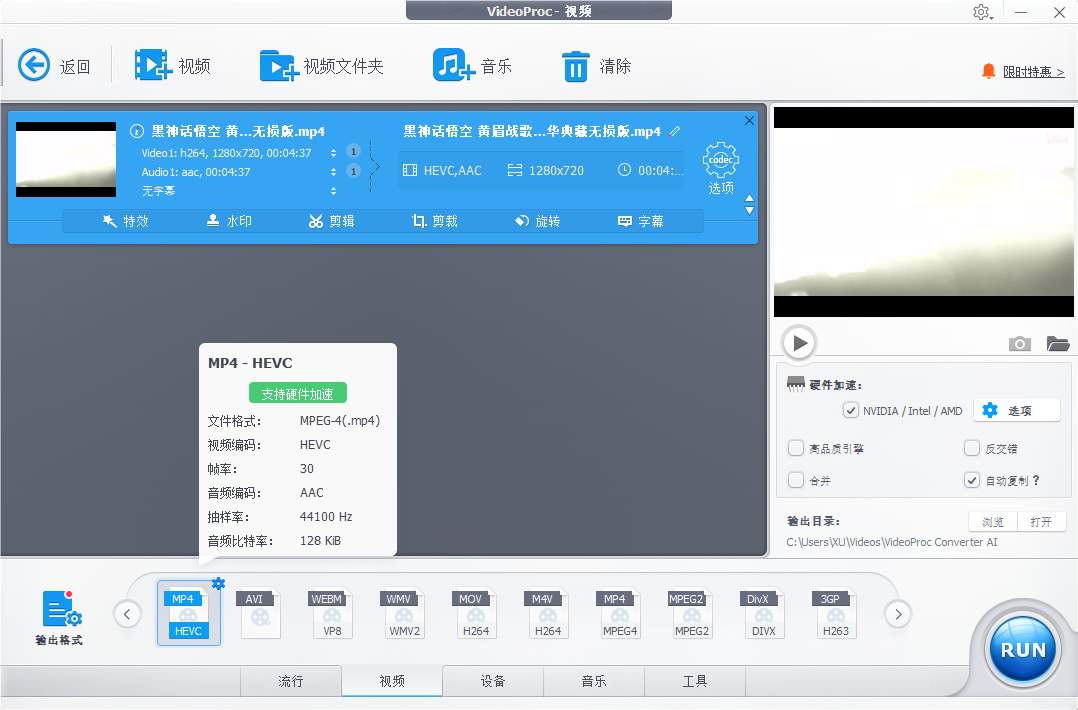The width and height of the screenshot is (1078, 710).
Task: Open codec 选项 settings gear icon
Action: point(720,160)
